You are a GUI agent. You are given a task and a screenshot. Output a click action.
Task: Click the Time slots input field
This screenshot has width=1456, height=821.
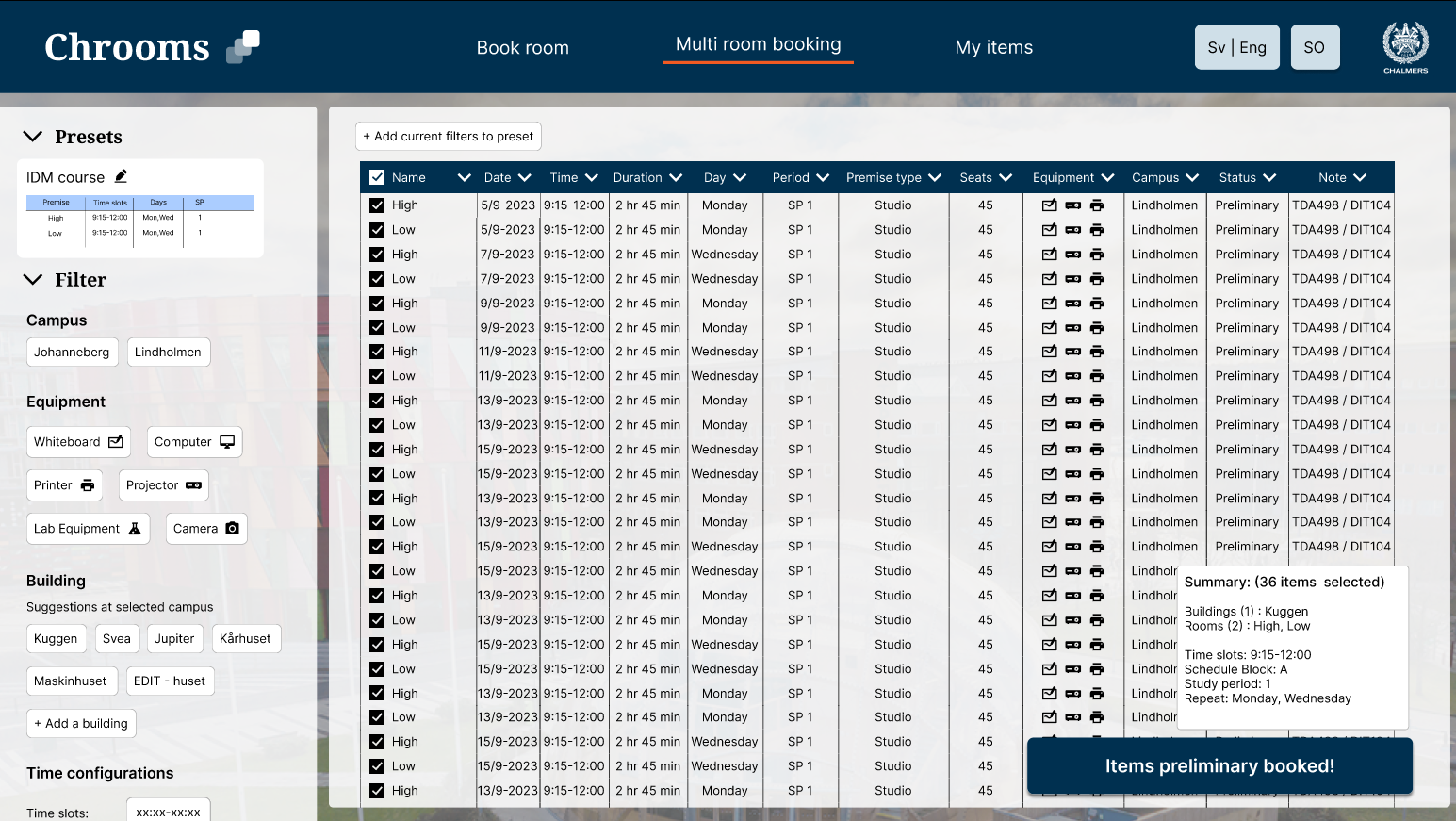pos(169,812)
